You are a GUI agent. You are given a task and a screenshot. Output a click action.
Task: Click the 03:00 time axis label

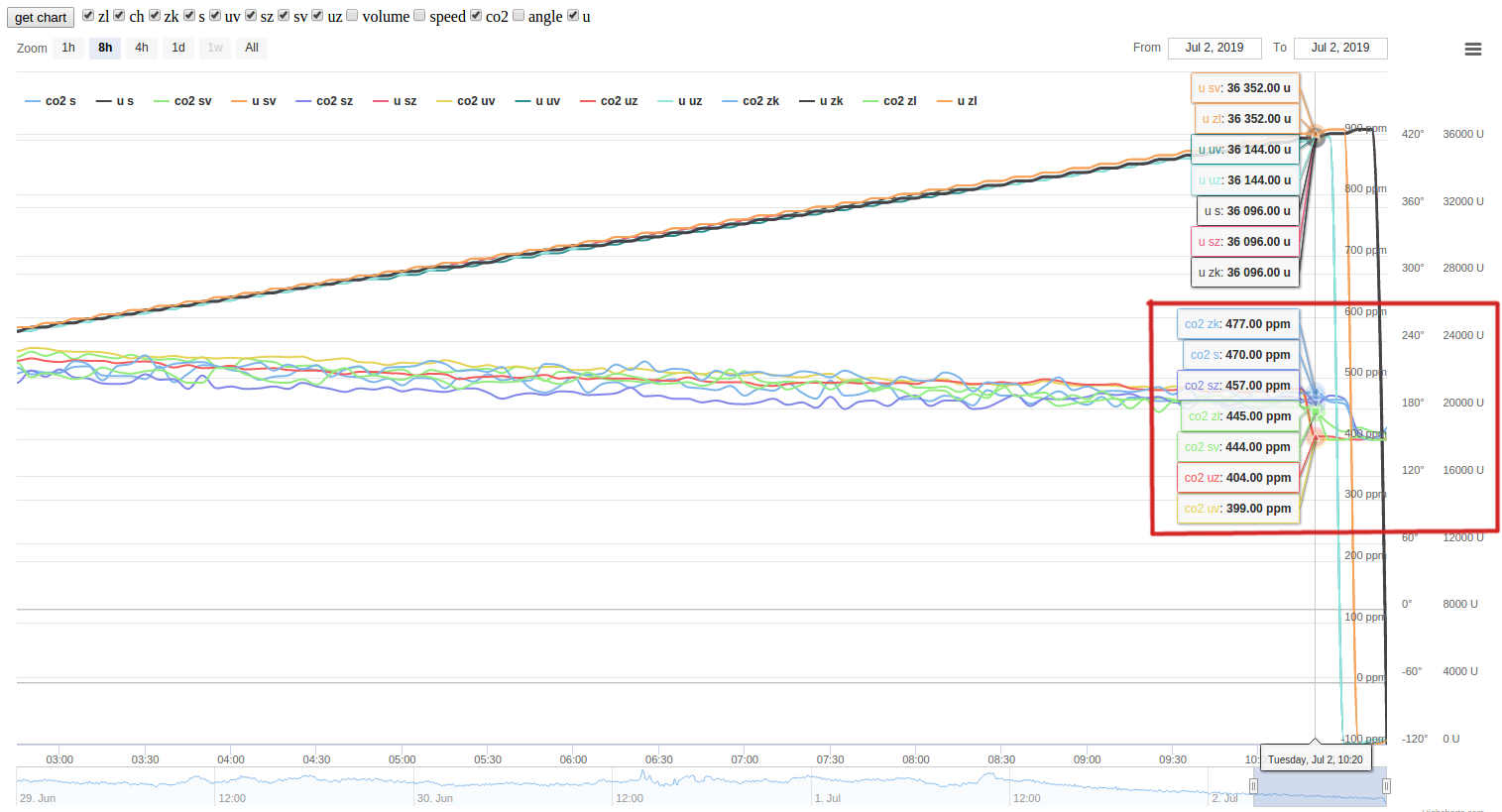pos(59,759)
